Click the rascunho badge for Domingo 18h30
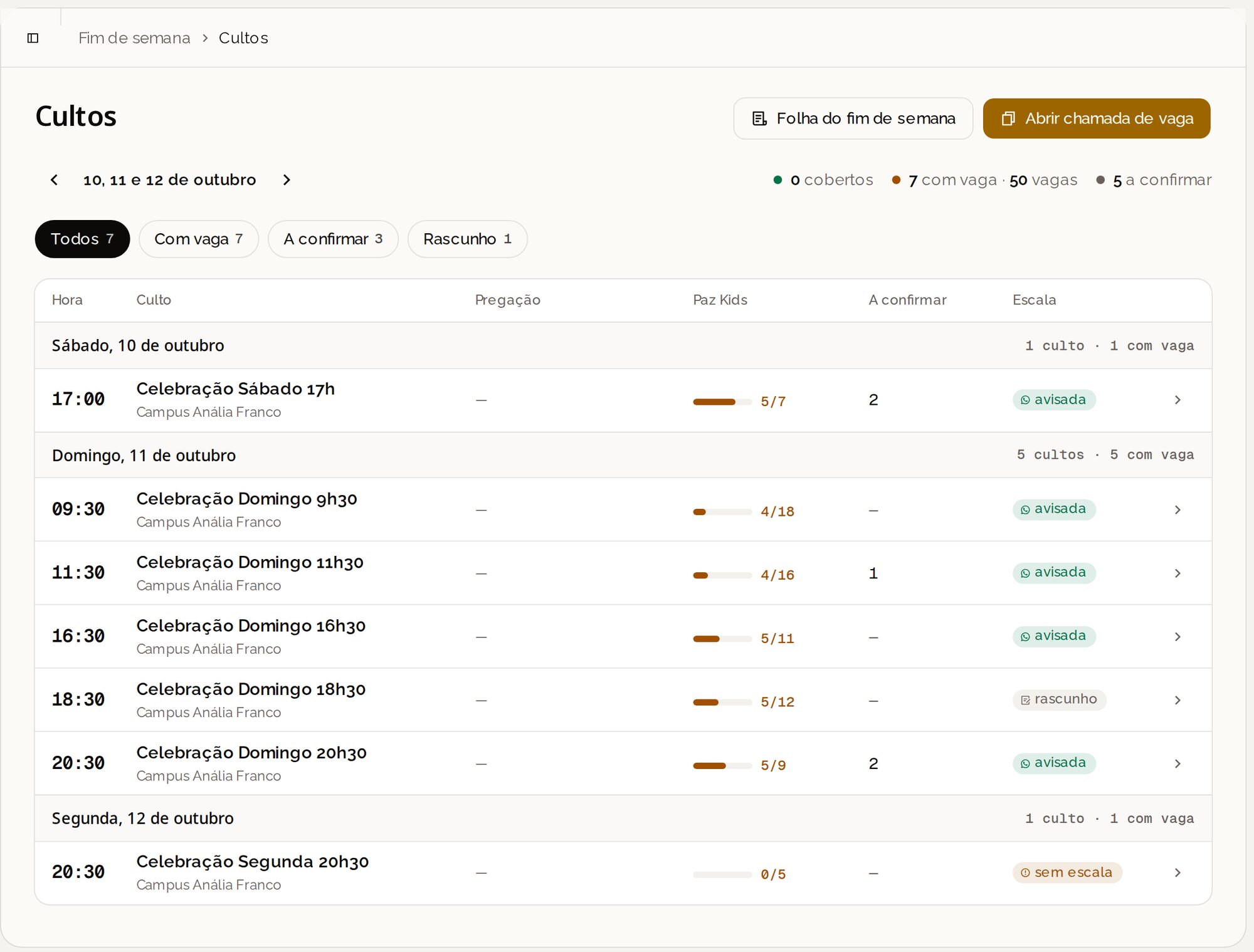This screenshot has width=1254, height=952. [x=1059, y=699]
